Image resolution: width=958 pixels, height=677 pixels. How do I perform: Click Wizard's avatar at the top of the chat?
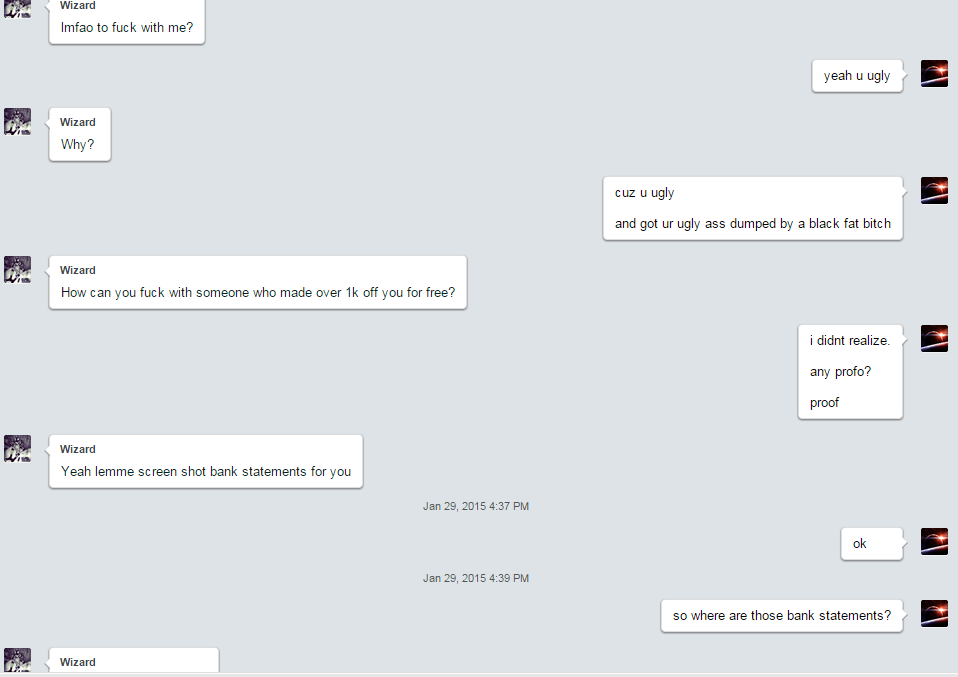click(17, 9)
